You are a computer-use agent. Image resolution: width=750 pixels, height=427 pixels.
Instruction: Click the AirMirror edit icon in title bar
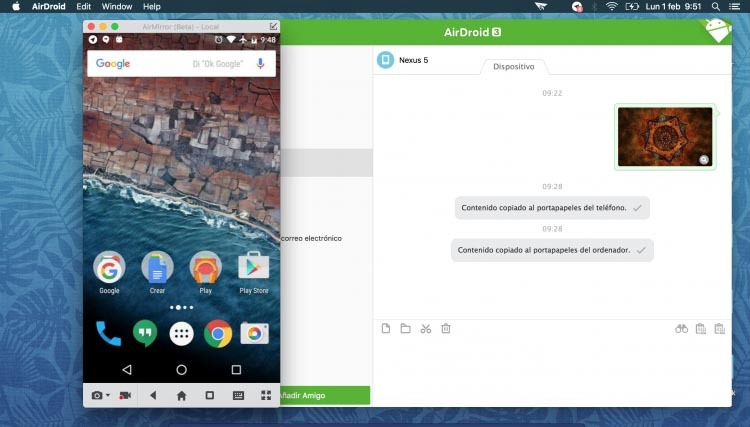pyautogui.click(x=273, y=26)
